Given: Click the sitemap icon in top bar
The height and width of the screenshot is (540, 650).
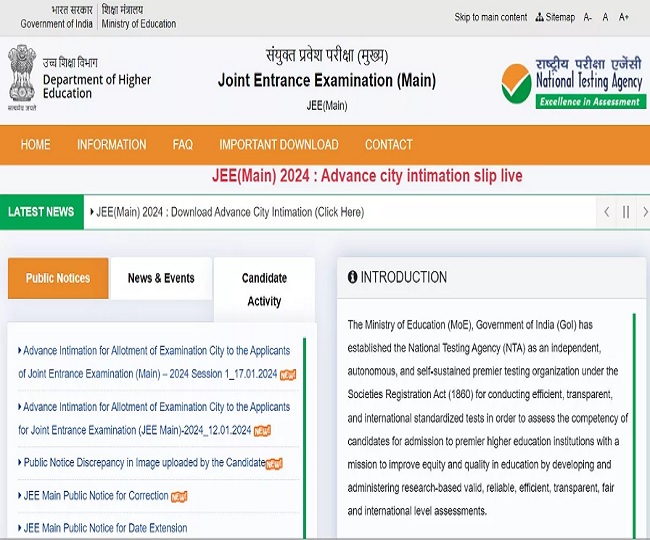Looking at the screenshot, I should click(539, 17).
